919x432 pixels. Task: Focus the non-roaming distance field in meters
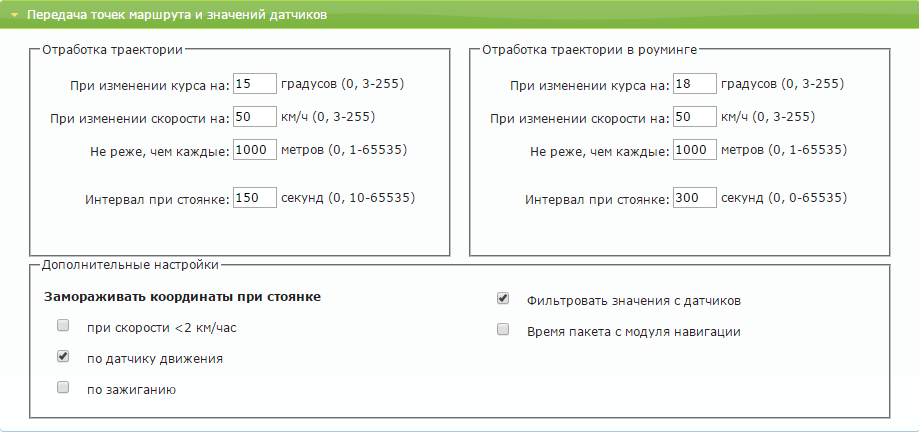click(254, 150)
